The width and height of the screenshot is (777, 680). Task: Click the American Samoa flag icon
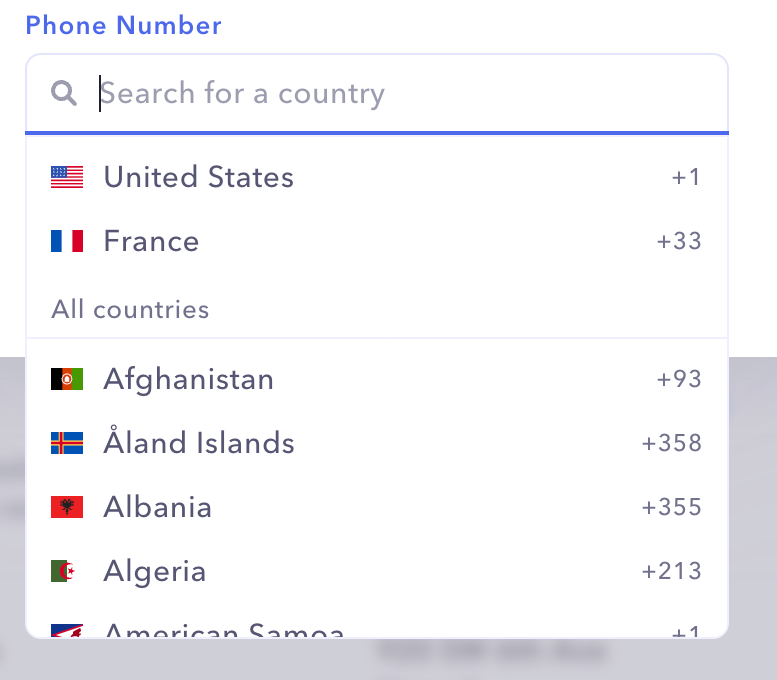(x=67, y=631)
